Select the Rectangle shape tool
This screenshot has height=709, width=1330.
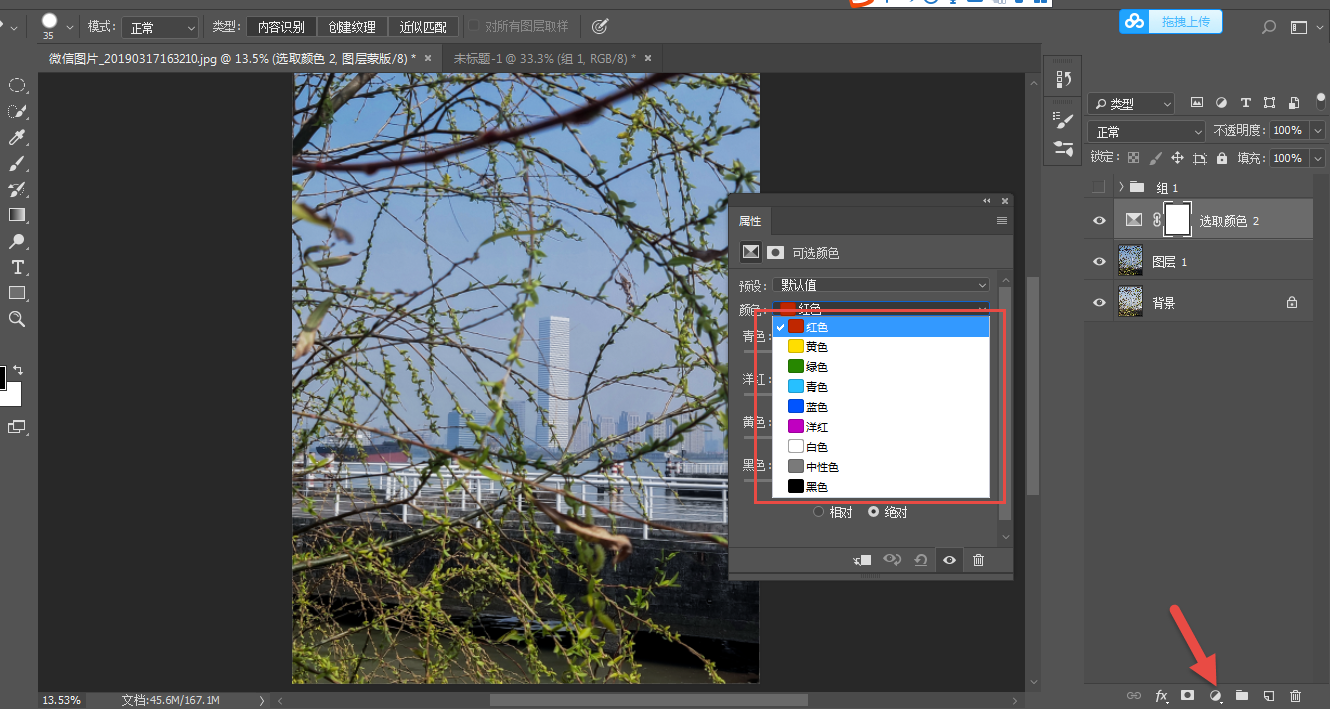click(17, 293)
